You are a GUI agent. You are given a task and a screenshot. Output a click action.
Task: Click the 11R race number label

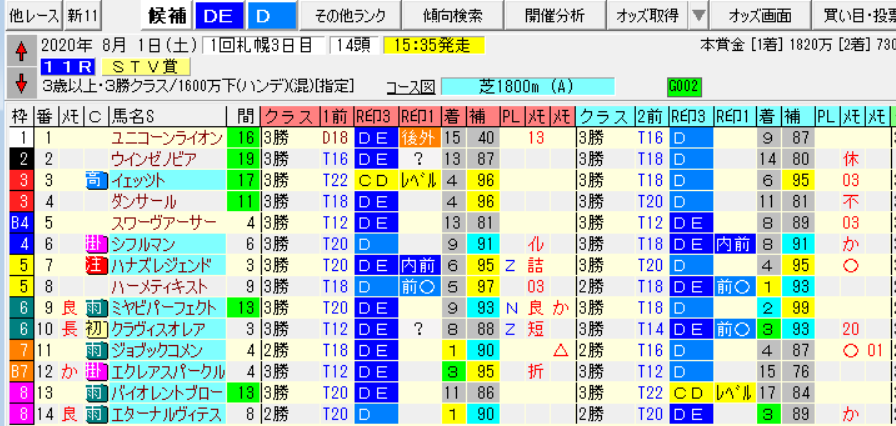[69, 67]
